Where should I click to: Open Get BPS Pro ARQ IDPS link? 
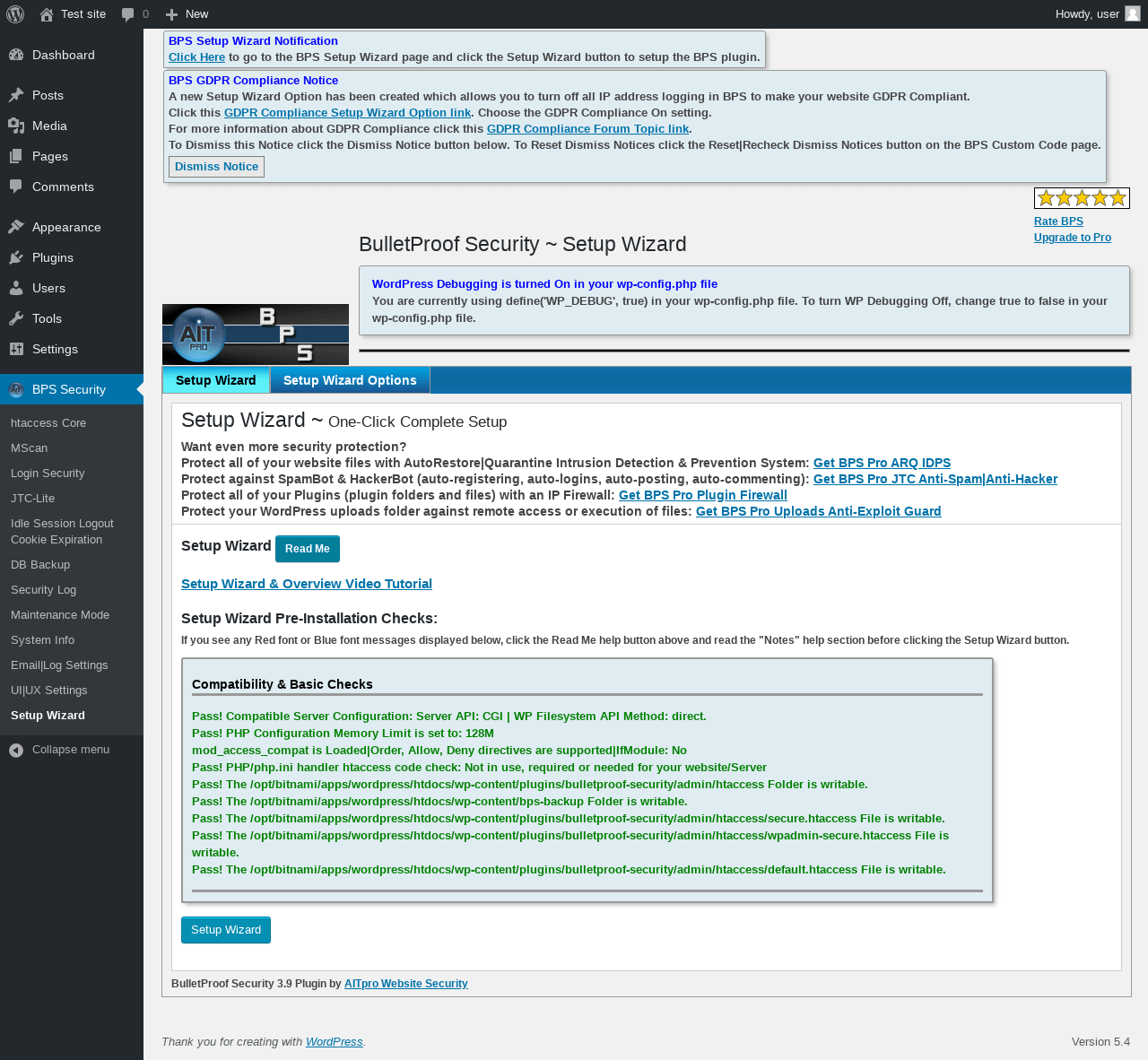pyautogui.click(x=882, y=464)
